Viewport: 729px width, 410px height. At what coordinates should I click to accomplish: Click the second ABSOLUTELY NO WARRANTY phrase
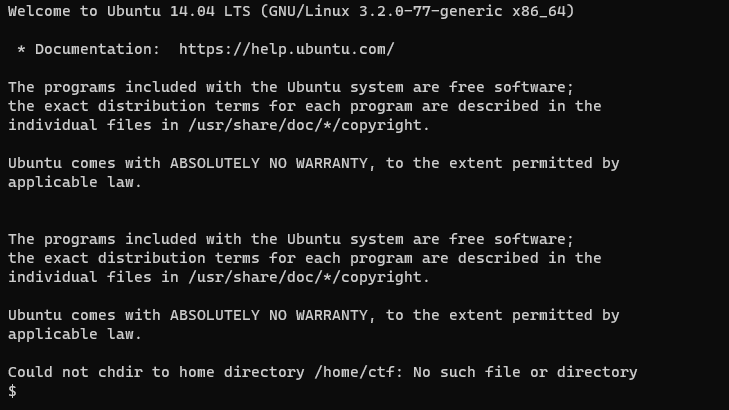tap(269, 315)
